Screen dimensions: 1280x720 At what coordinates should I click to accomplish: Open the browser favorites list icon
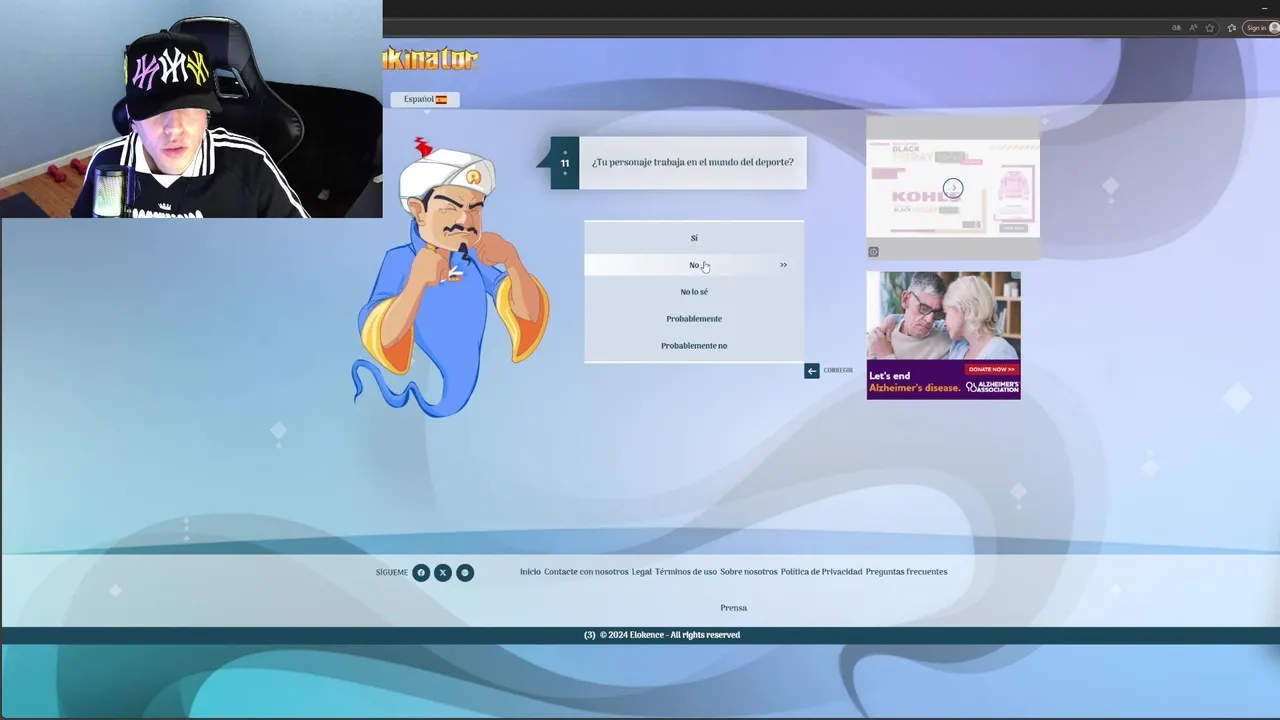pos(1232,28)
